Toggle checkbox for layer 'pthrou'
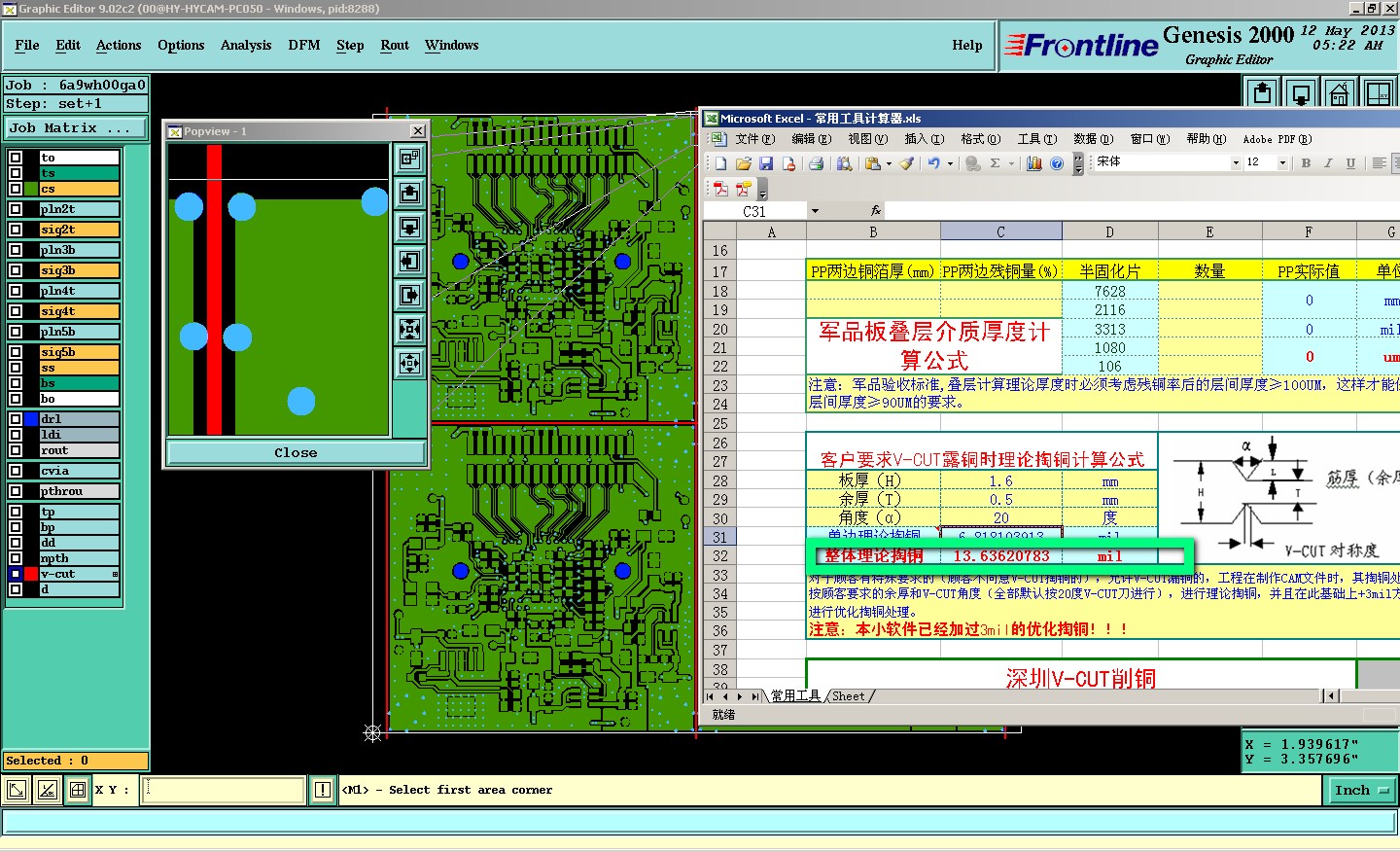The height and width of the screenshot is (852, 1400). pyautogui.click(x=16, y=491)
